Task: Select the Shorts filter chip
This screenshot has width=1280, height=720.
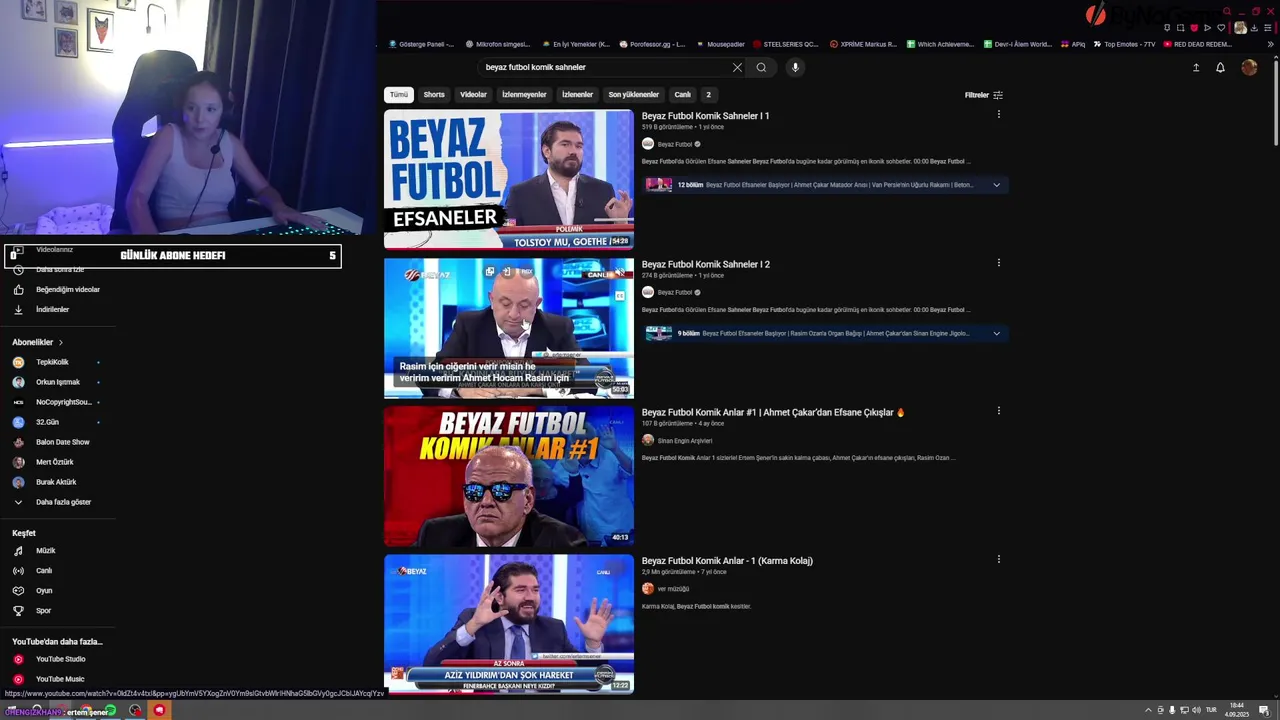Action: [434, 95]
